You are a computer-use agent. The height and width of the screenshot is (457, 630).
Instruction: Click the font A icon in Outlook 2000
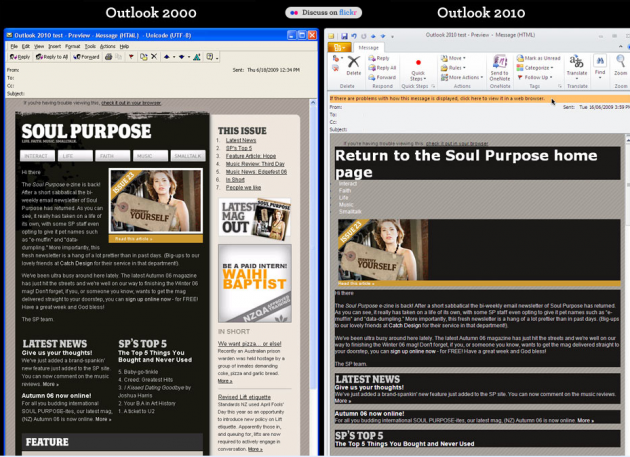[197, 57]
